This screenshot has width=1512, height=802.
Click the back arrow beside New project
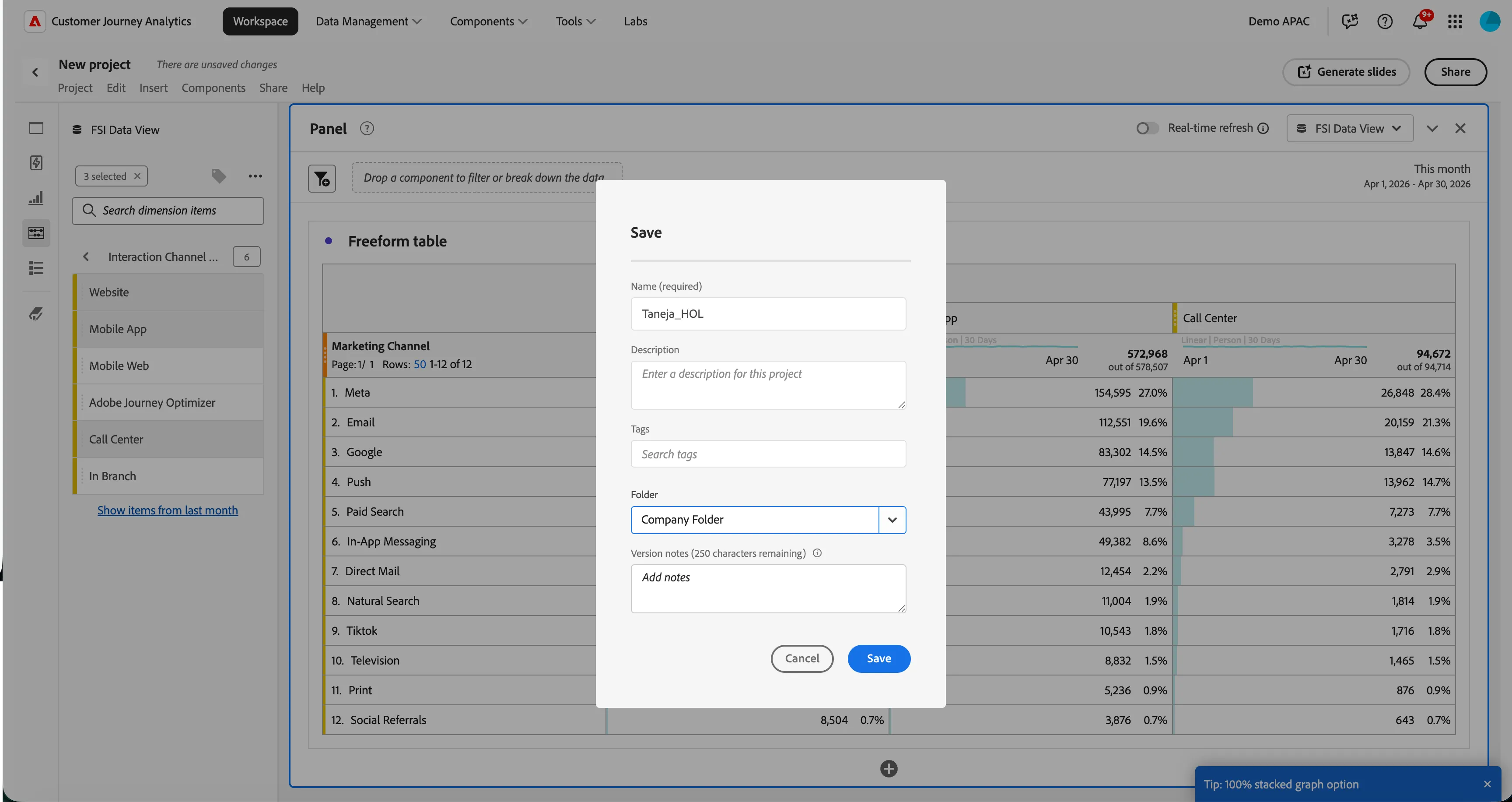[x=35, y=72]
